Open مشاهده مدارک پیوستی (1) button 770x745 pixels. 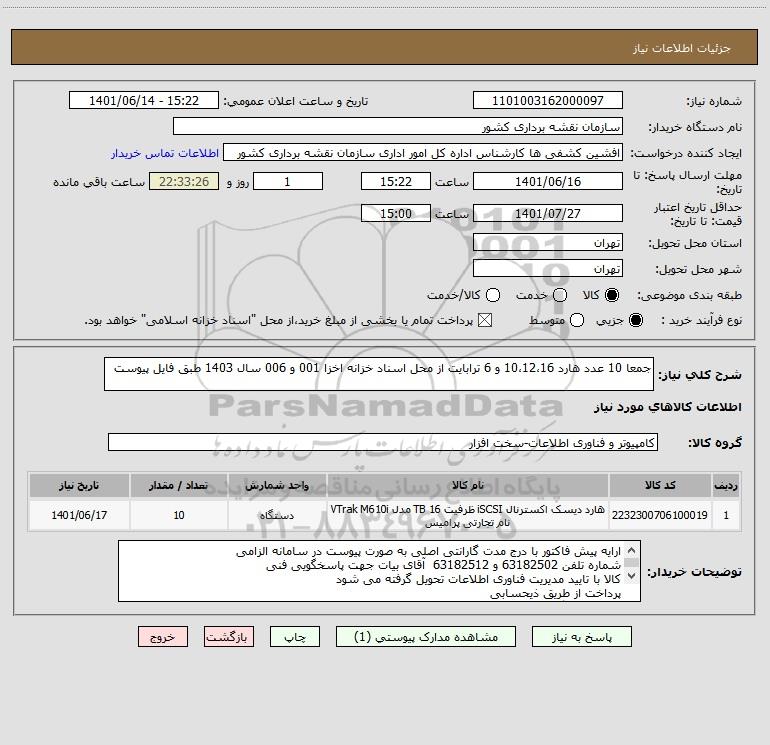(x=426, y=636)
